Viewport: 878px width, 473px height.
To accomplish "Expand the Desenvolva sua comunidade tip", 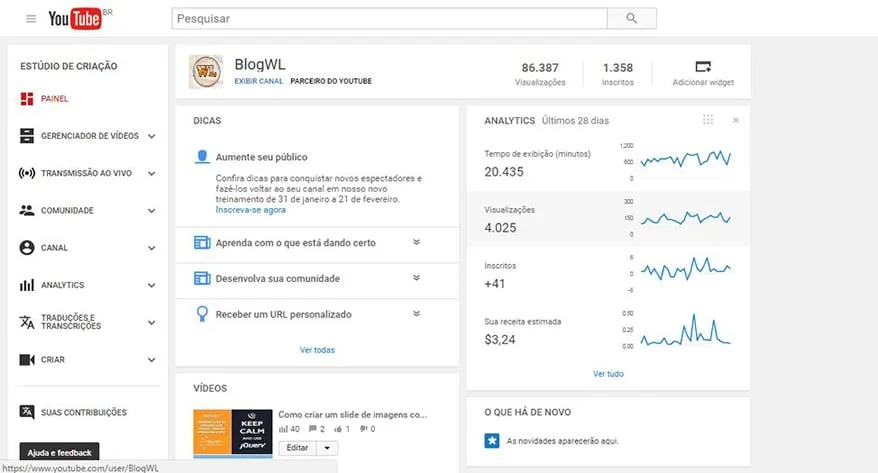I will 417,278.
